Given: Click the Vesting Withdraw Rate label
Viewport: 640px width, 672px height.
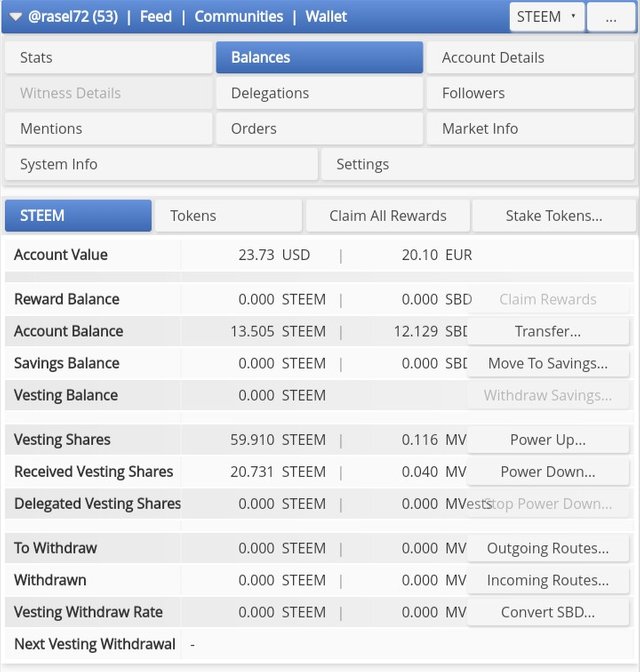Looking at the screenshot, I should point(88,612).
